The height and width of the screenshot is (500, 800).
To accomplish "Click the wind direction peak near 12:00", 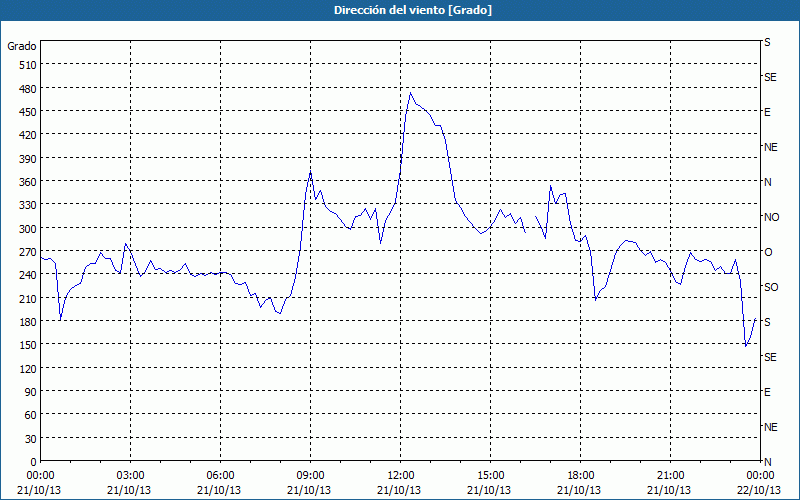I will coord(410,93).
